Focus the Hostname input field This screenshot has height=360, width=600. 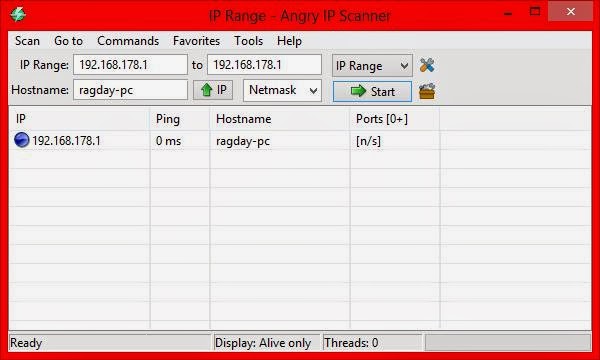click(130, 90)
